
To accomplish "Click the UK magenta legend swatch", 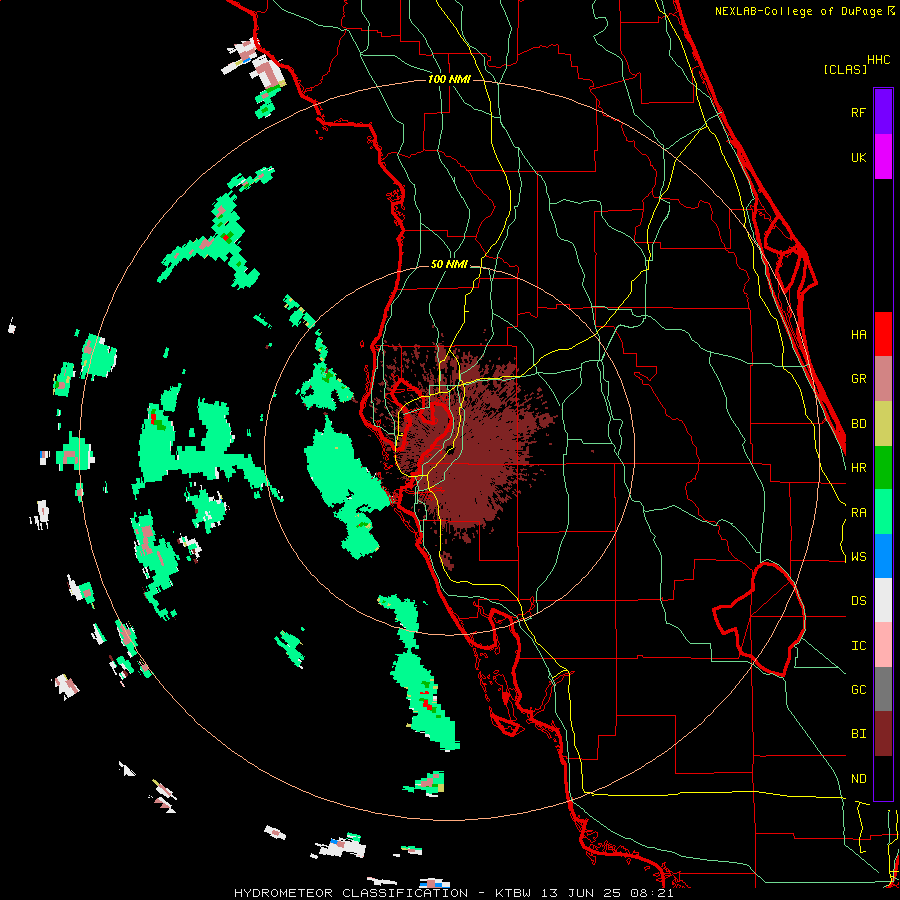I will click(883, 157).
